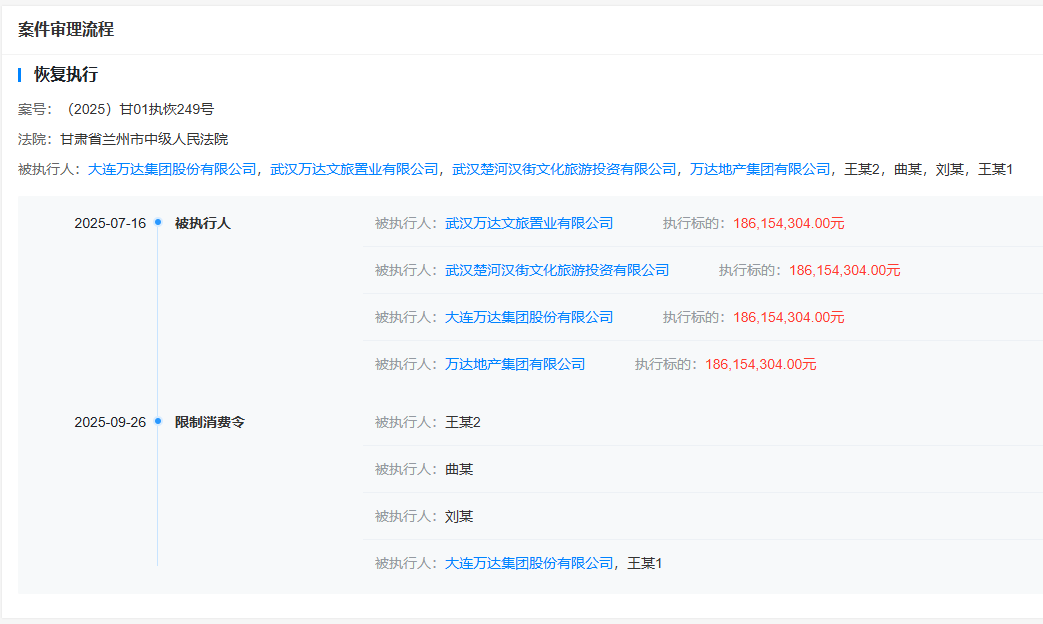
Task: Click the blue timeline dot beside 2025-07-16
Action: 160,222
